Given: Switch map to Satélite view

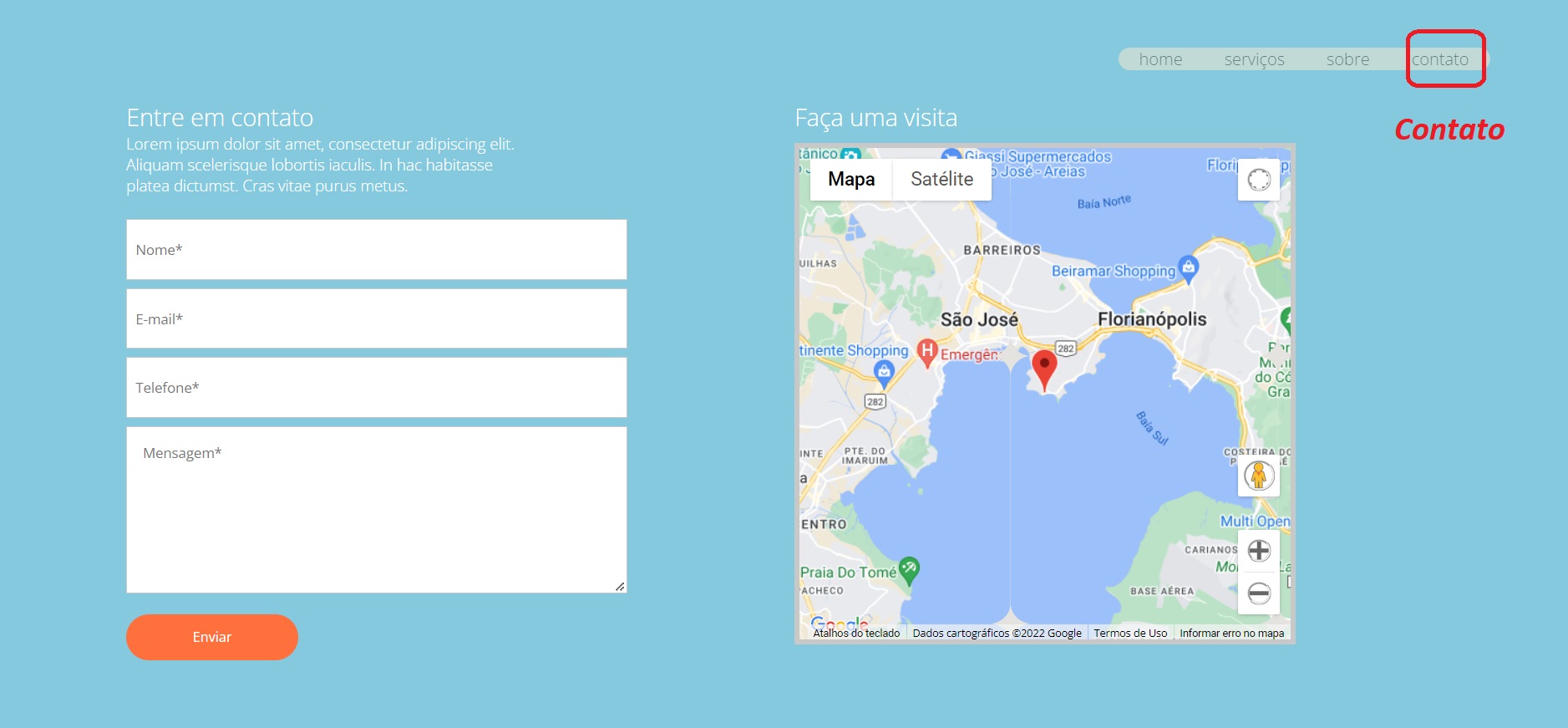Looking at the screenshot, I should [941, 180].
